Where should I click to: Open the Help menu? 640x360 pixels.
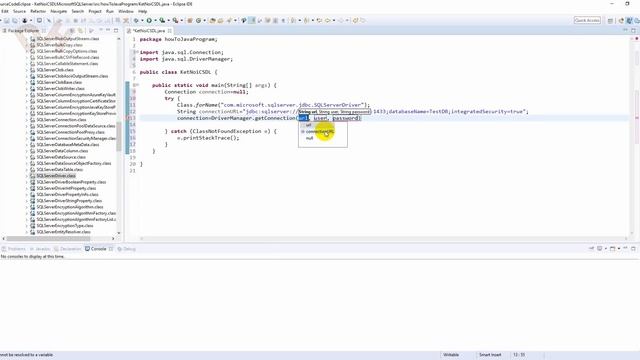142,11
